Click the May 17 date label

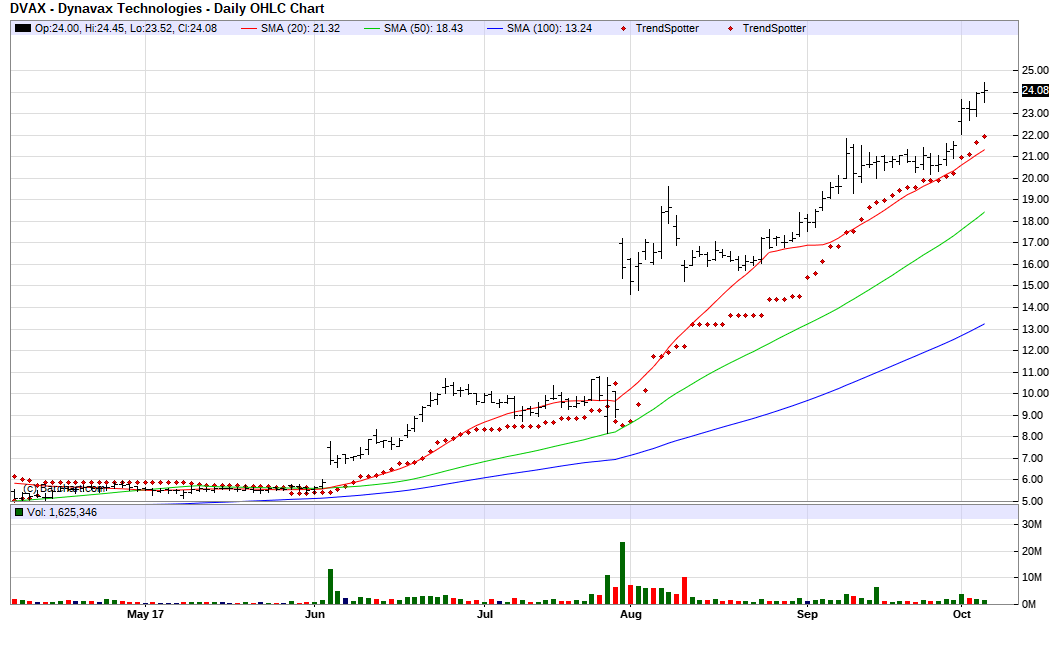pos(145,614)
